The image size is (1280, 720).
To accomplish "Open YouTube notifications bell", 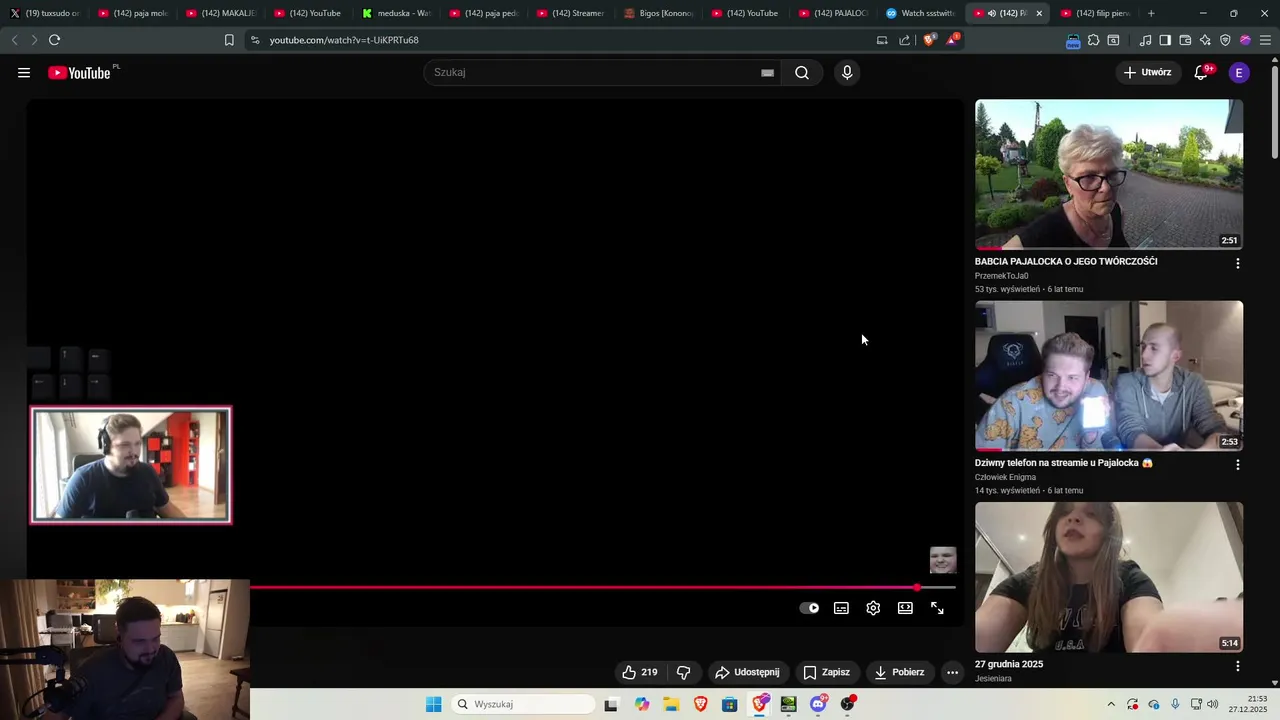I will 1201,73.
